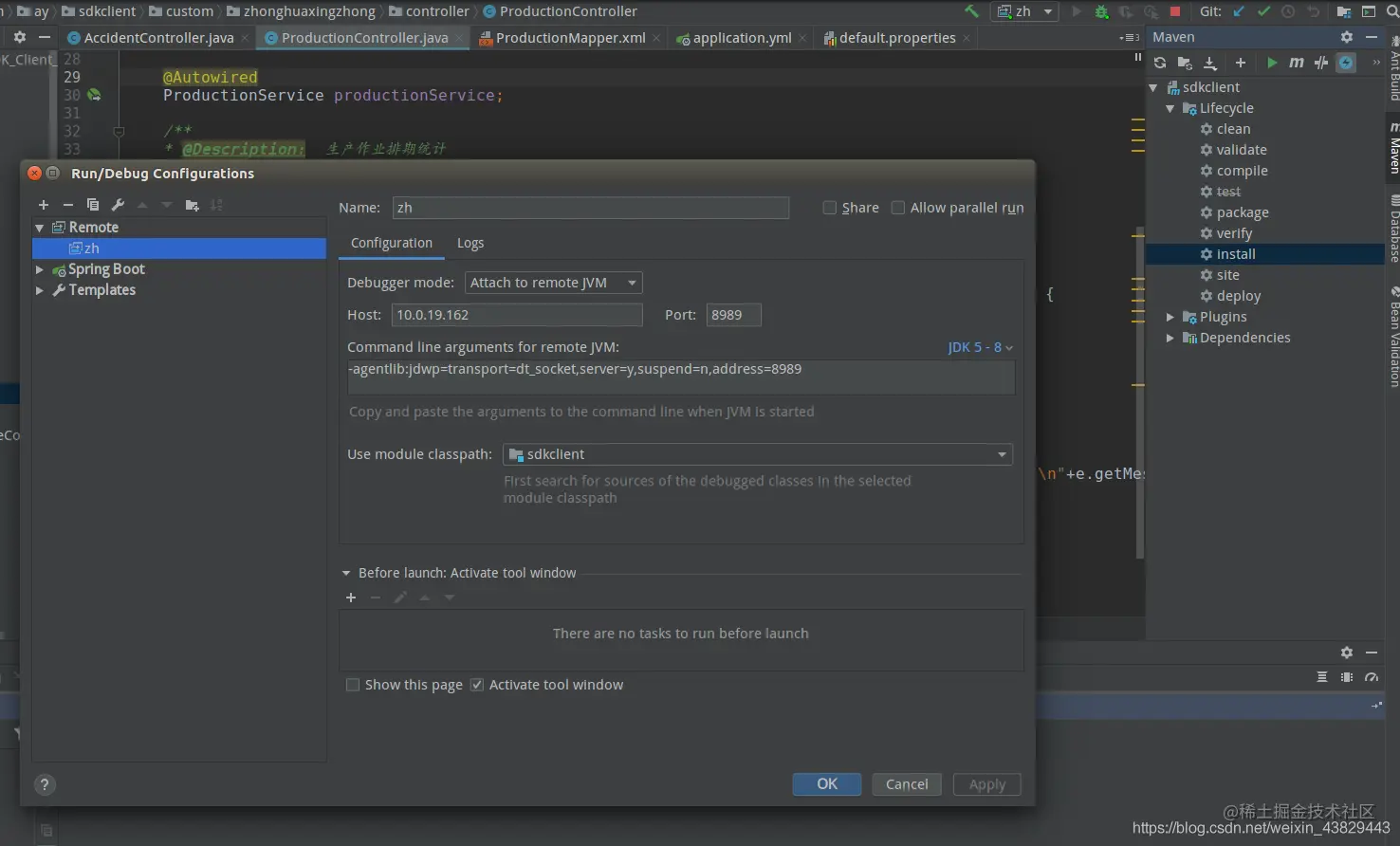Screen dimensions: 1400x846
Task: Click the Host input field
Action: [x=517, y=315]
